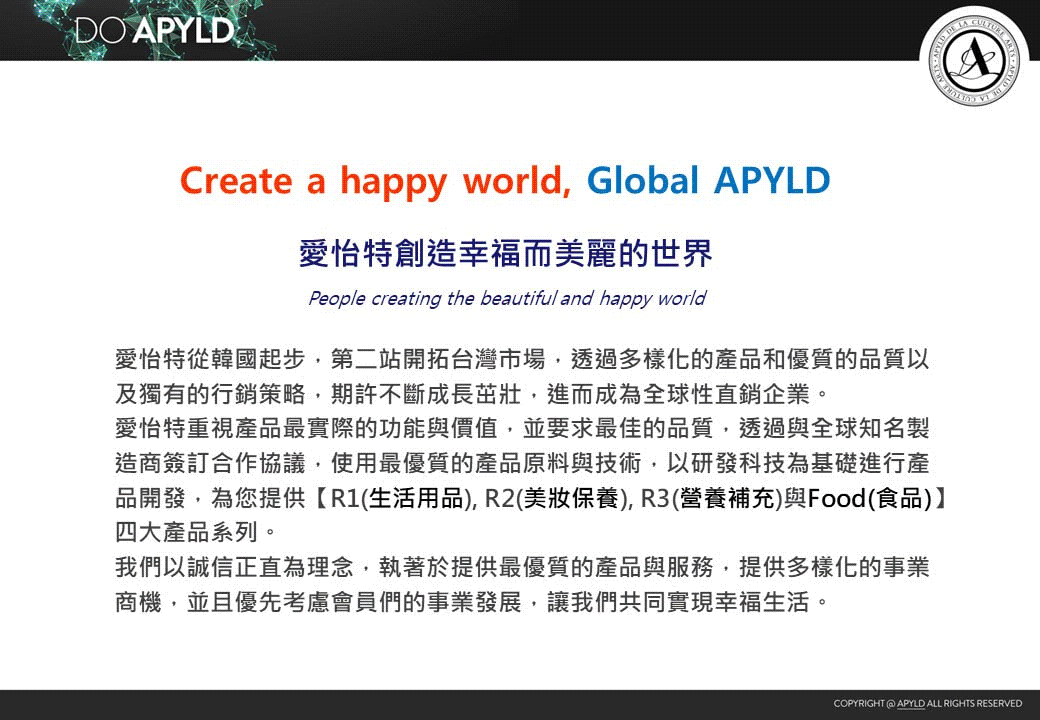Click the DO APYLD logo in the header
This screenshot has height=720, width=1040.
(155, 30)
